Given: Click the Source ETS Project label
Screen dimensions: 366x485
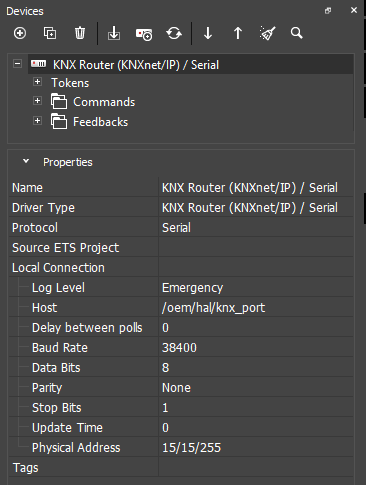Looking at the screenshot, I should [65, 248].
